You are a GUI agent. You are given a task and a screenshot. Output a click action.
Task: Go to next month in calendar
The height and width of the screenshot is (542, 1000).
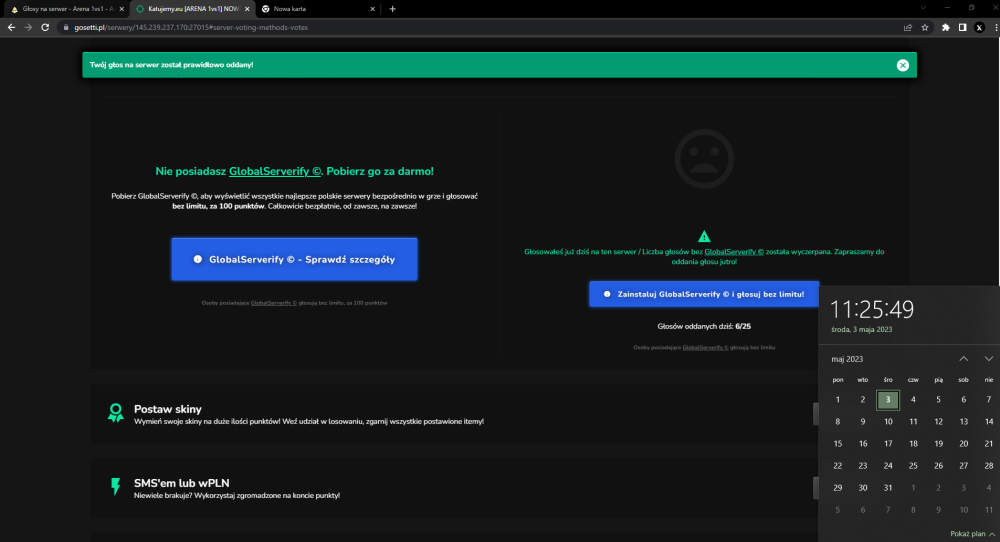(x=989, y=359)
